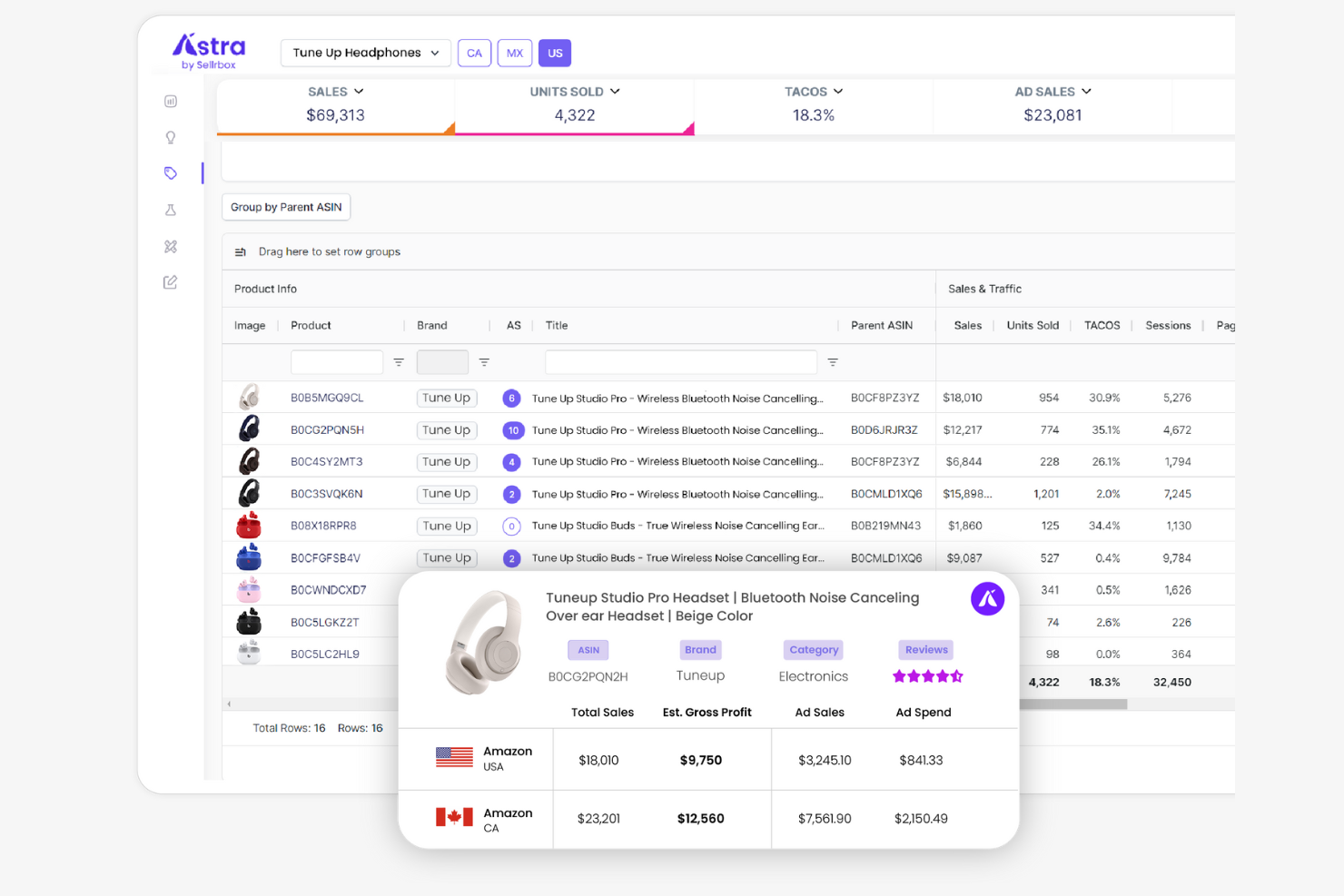This screenshot has height=896, width=1344.
Task: Click the Astra logo icon on product card
Action: pyautogui.click(x=987, y=598)
